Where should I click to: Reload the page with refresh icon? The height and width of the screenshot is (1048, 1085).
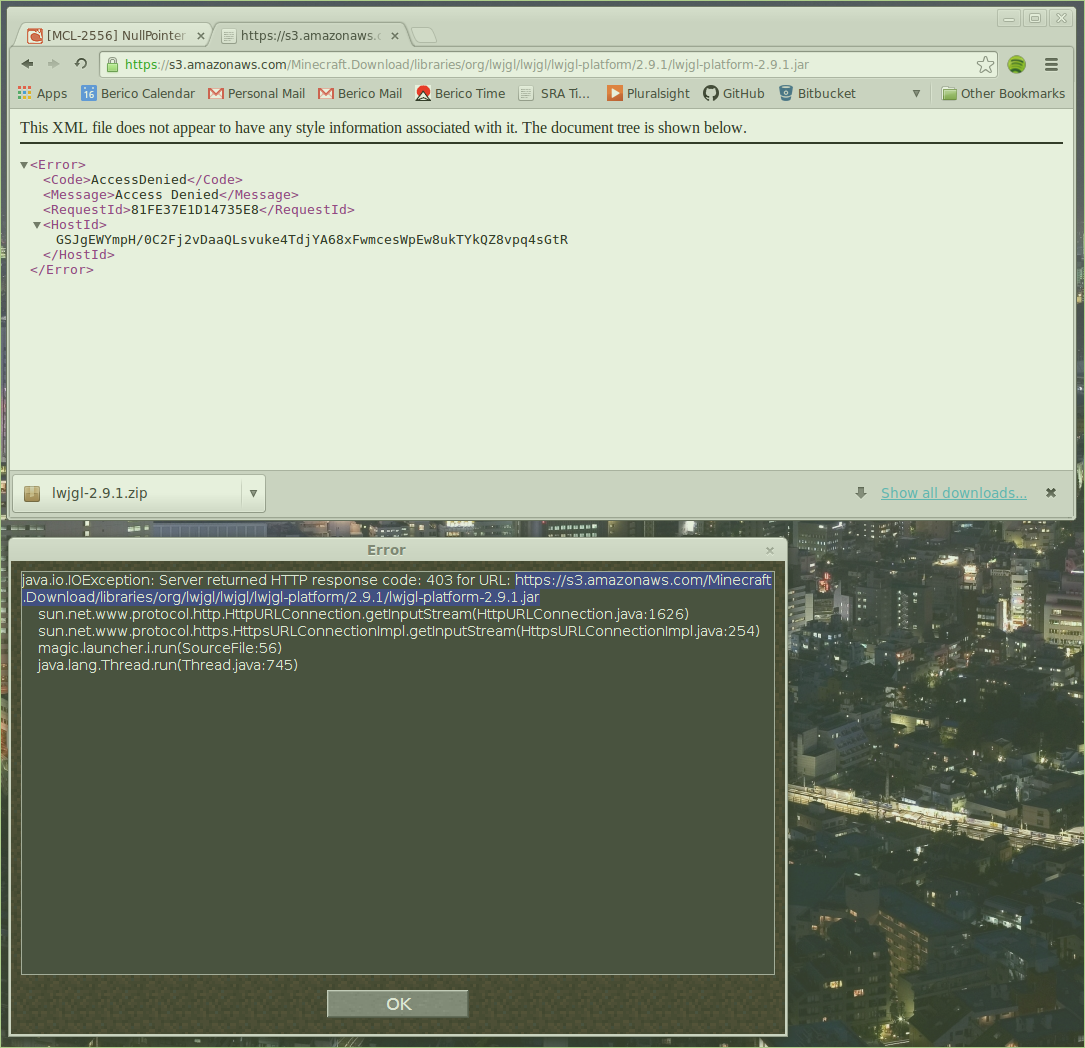tap(80, 64)
